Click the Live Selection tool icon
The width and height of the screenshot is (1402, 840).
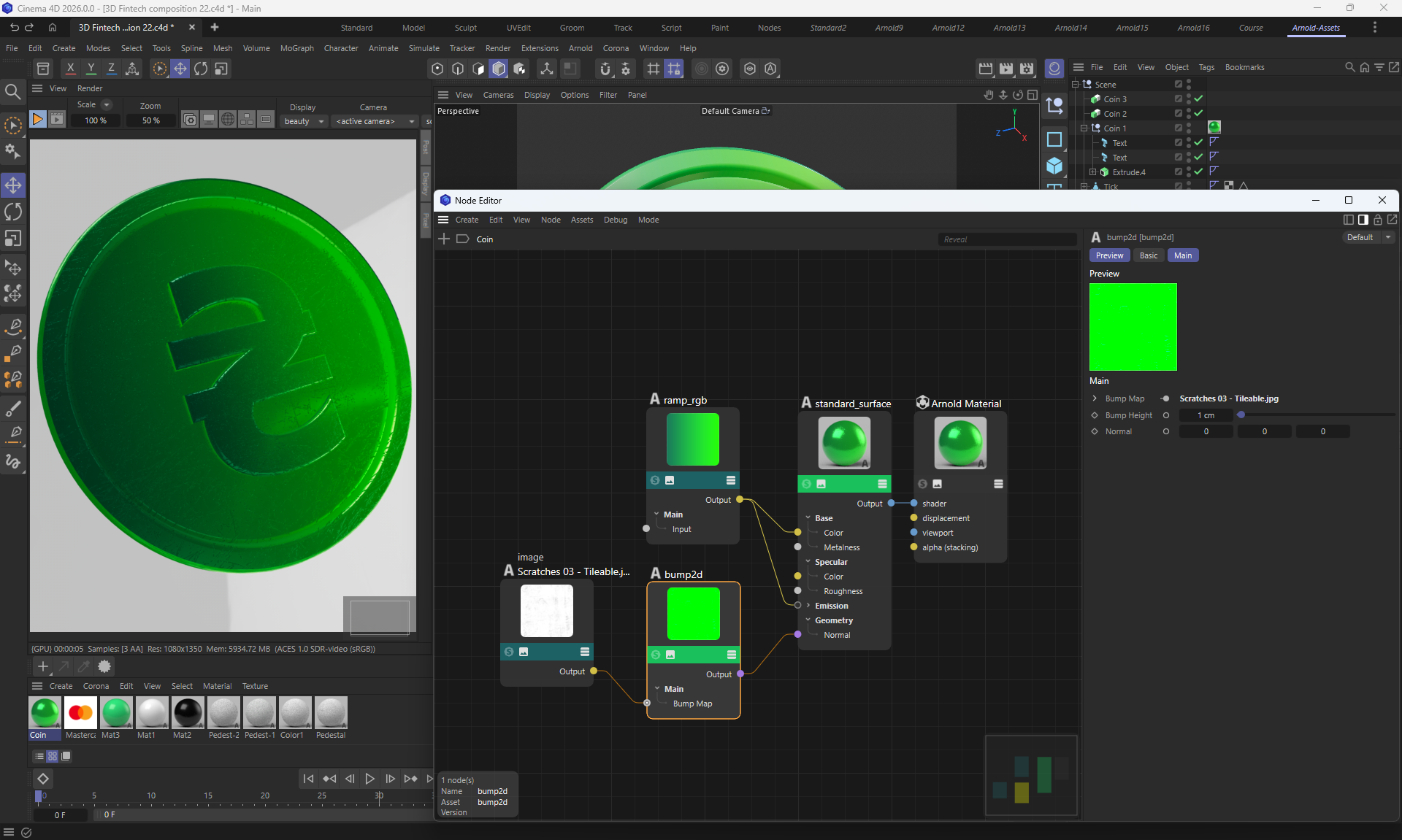pos(13,126)
